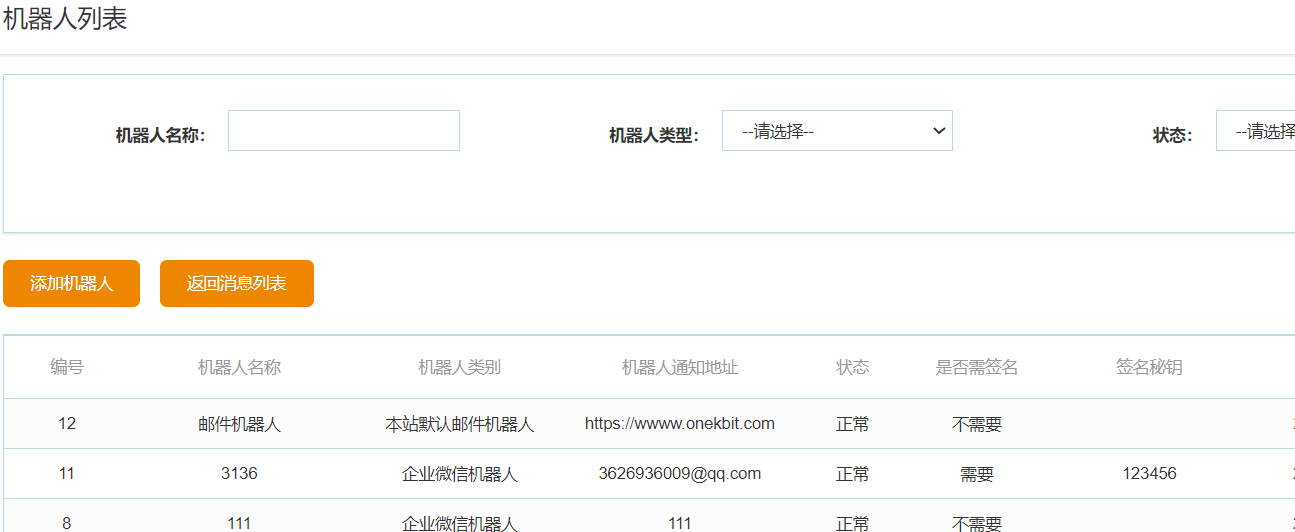Click the 返回消息列表 button
This screenshot has height=532, width=1295.
click(237, 283)
